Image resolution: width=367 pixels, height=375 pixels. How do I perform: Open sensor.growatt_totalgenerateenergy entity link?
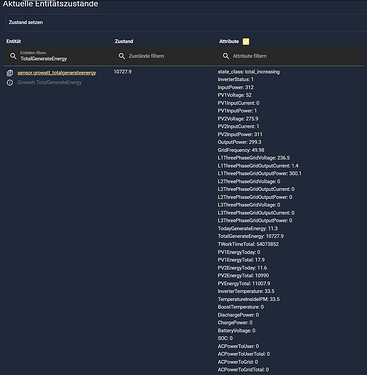click(57, 73)
